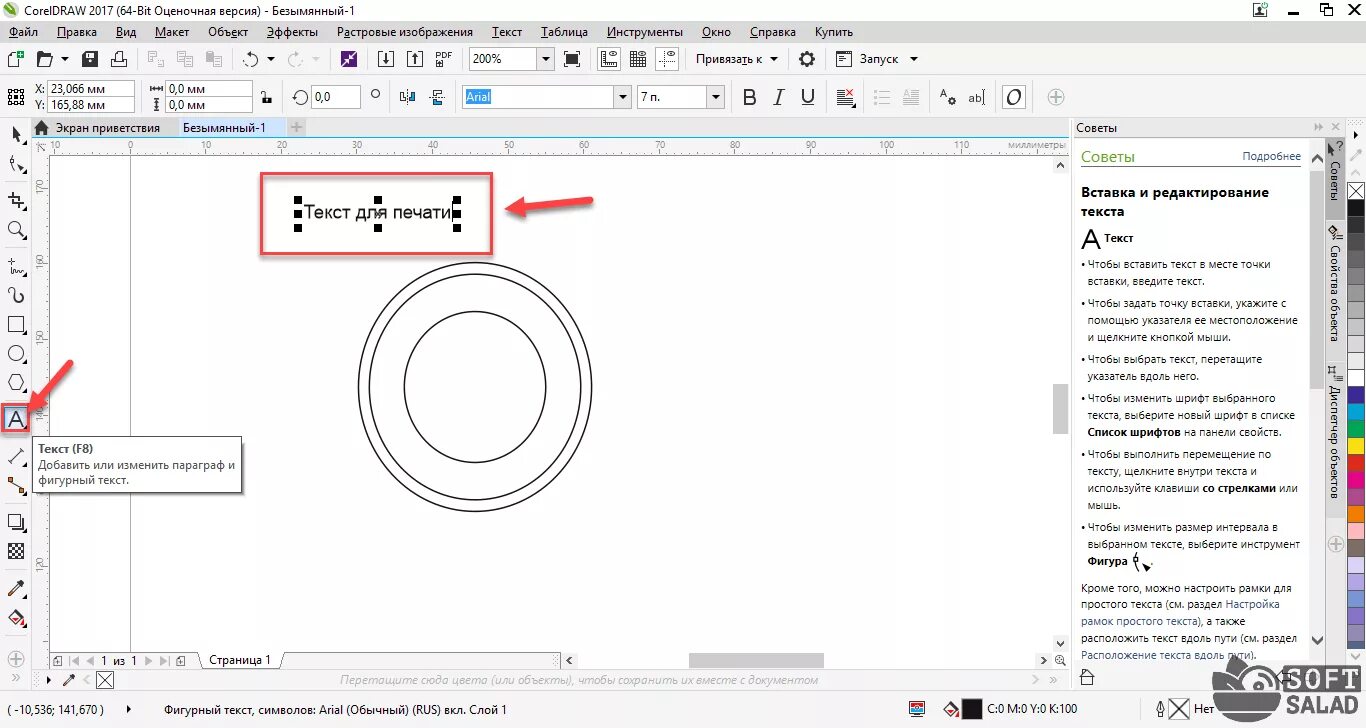Open the 'Эффекты' menu
Viewport: 1366px width, 728px height.
point(292,32)
